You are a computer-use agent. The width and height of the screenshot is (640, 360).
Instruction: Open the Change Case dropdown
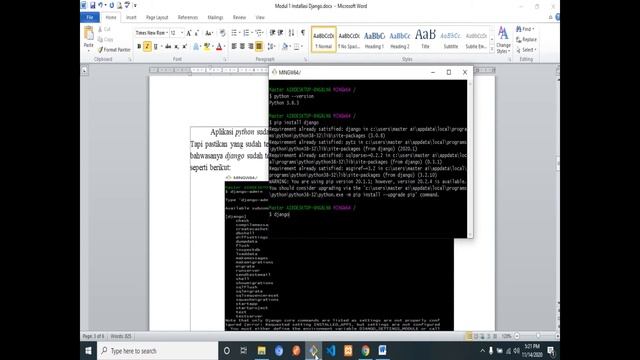pyautogui.click(x=209, y=33)
